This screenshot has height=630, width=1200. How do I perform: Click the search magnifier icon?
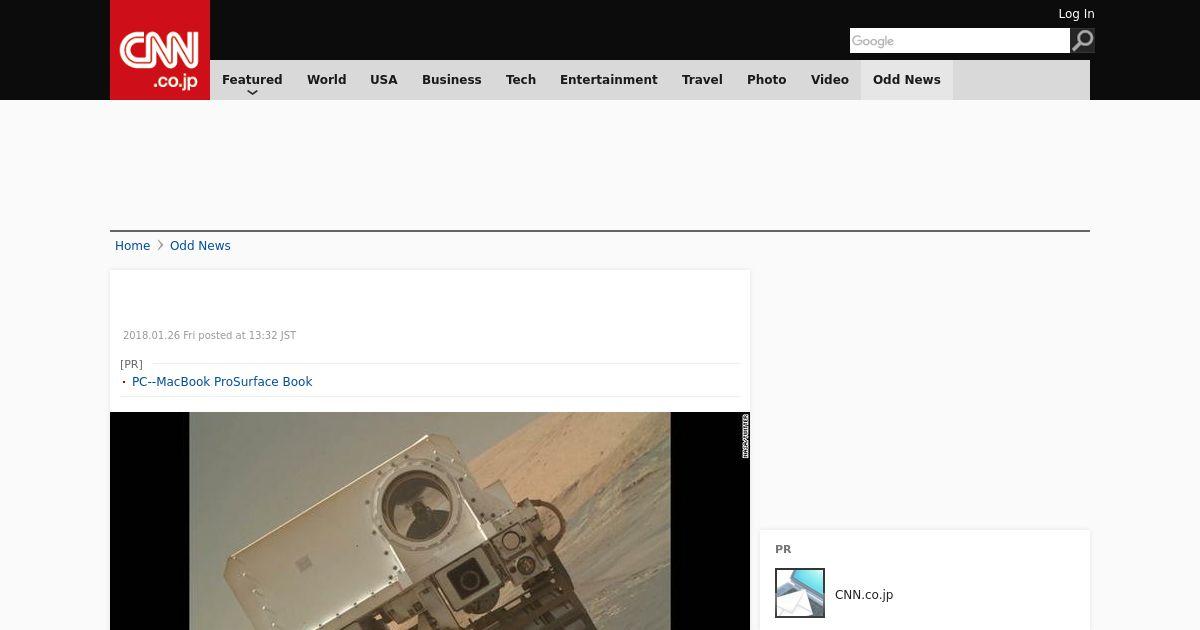[1083, 40]
